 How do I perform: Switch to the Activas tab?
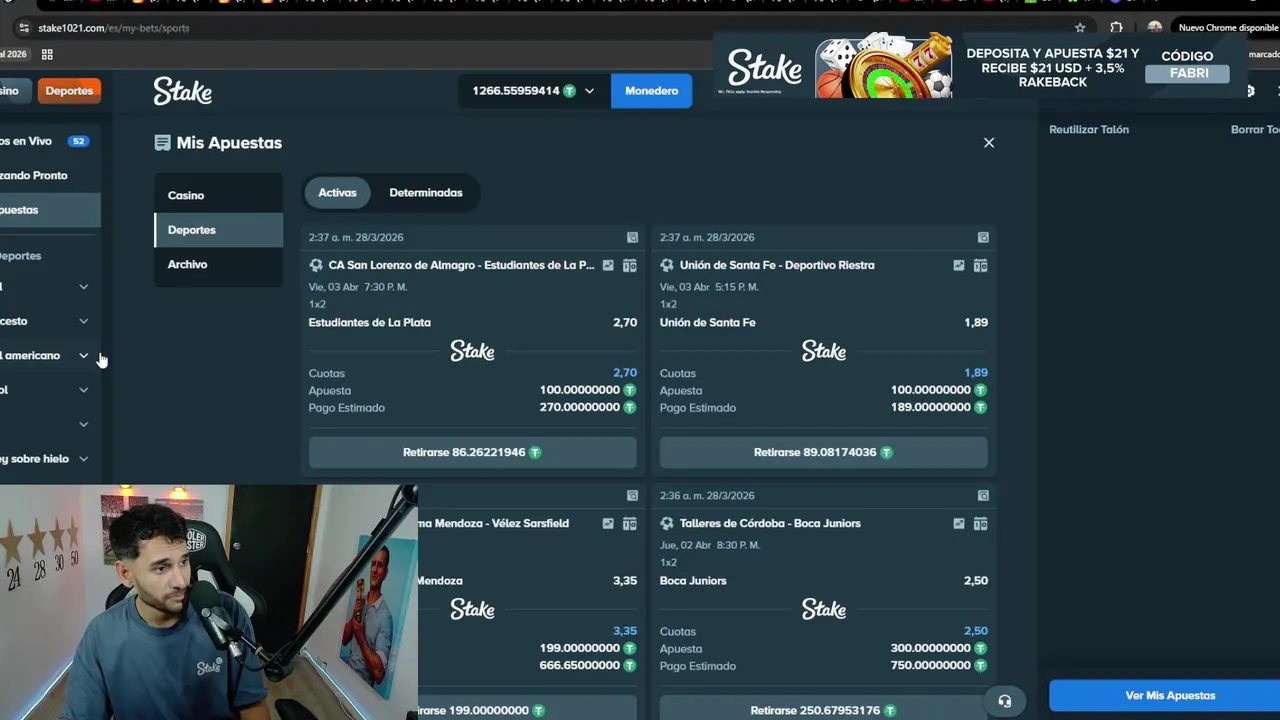pyautogui.click(x=337, y=193)
